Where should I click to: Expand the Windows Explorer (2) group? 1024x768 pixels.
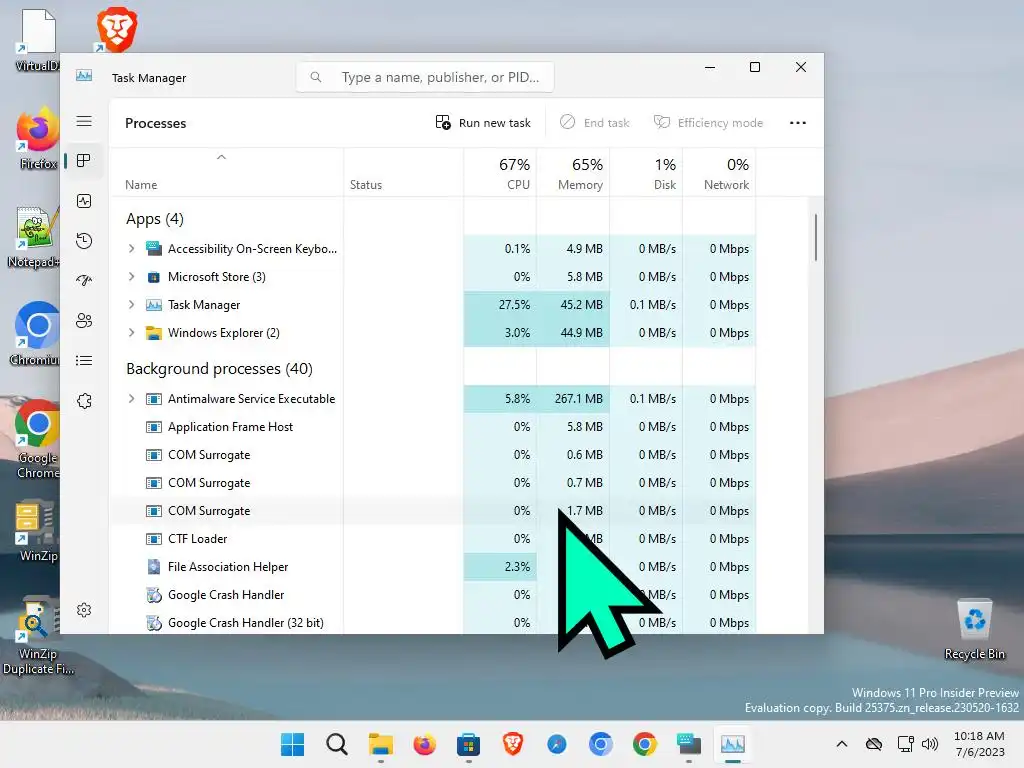coord(131,333)
